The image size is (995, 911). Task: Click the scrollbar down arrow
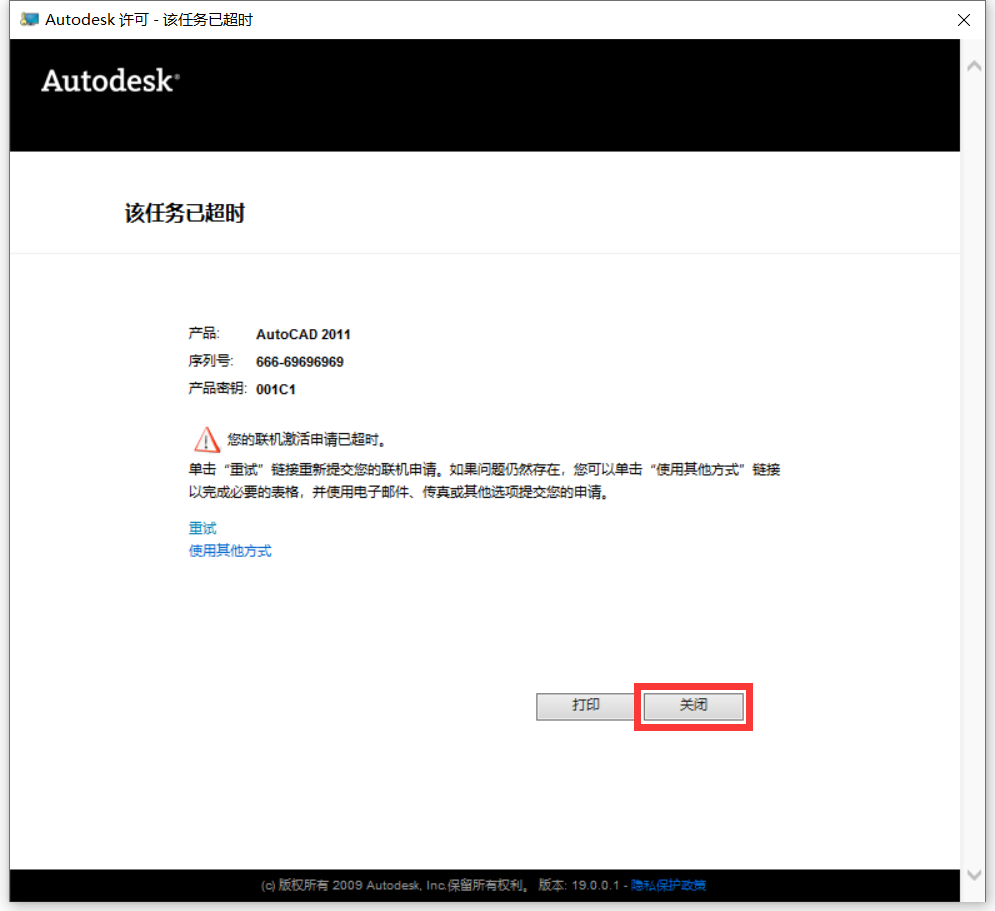[x=974, y=875]
